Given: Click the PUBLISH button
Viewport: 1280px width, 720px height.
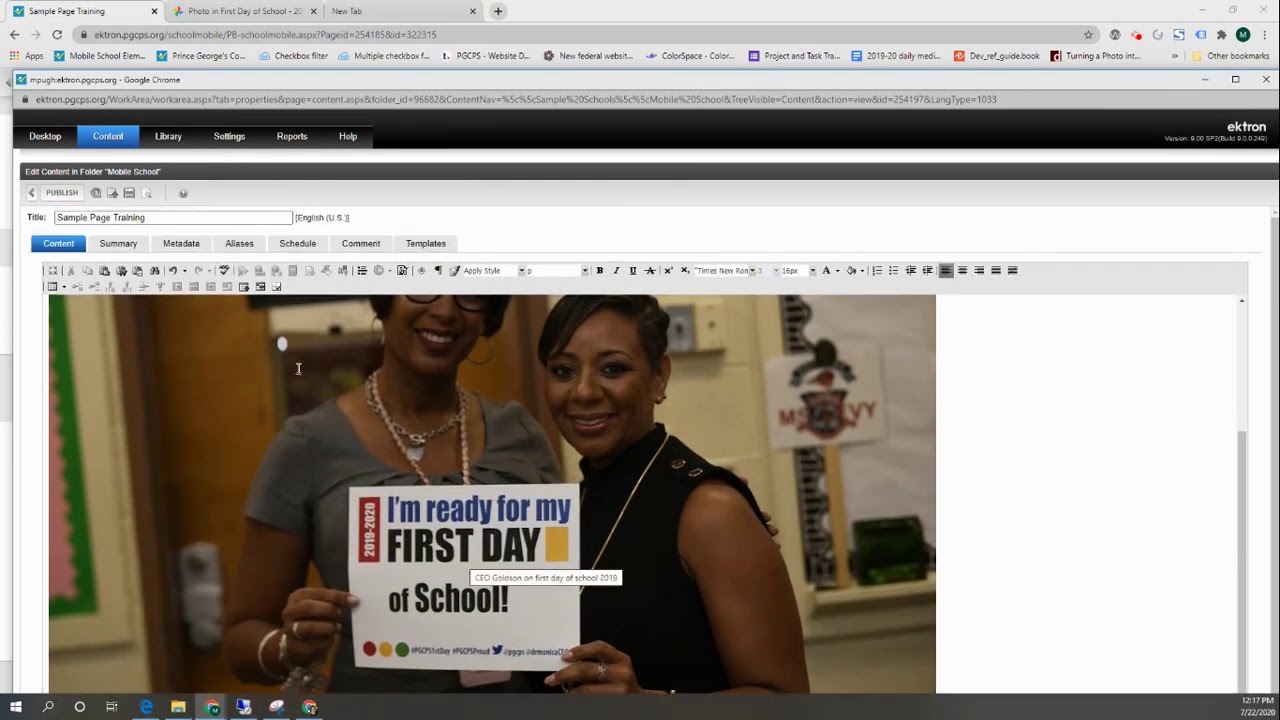Looking at the screenshot, I should (x=61, y=193).
